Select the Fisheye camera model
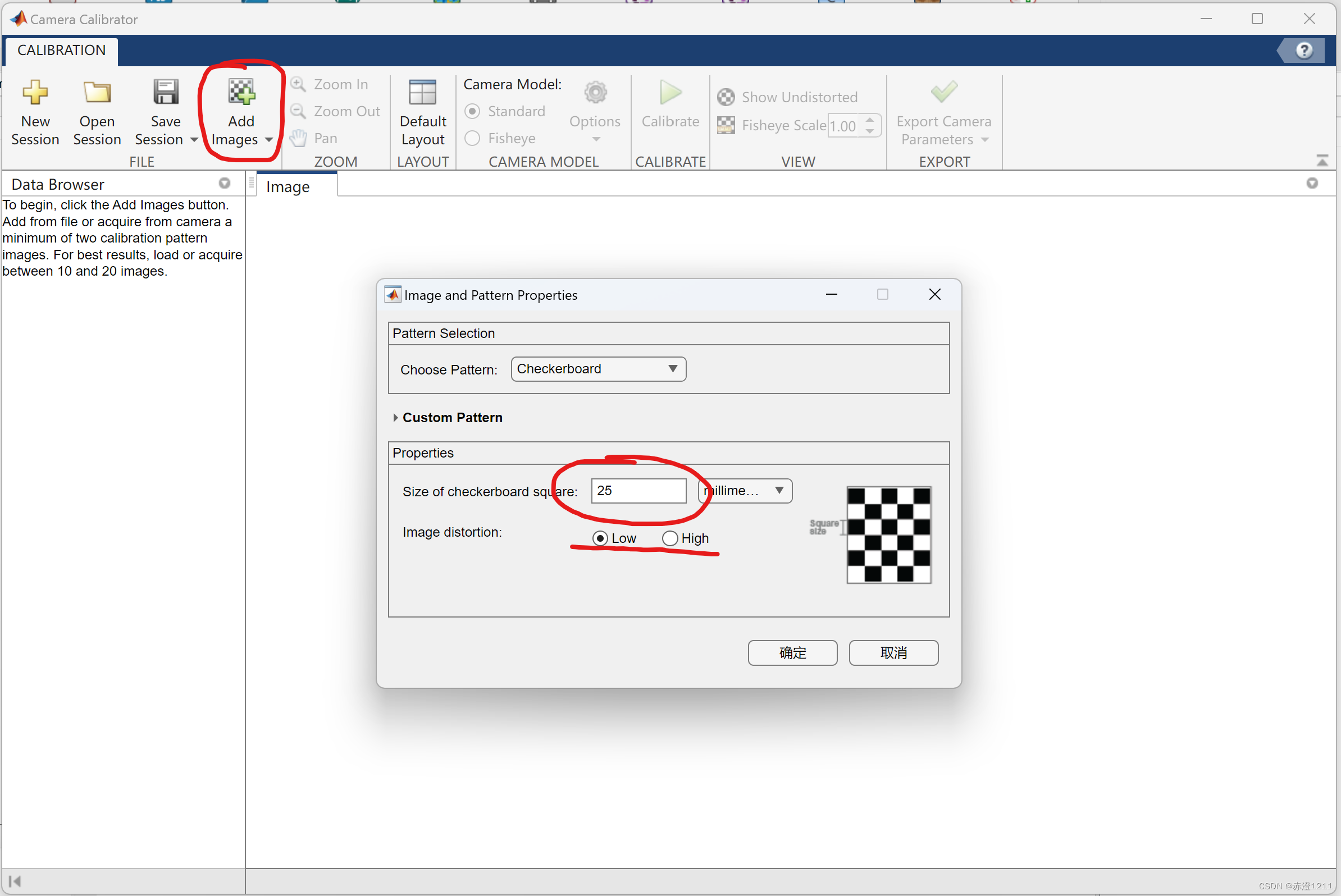The height and width of the screenshot is (896, 1341). [472, 138]
